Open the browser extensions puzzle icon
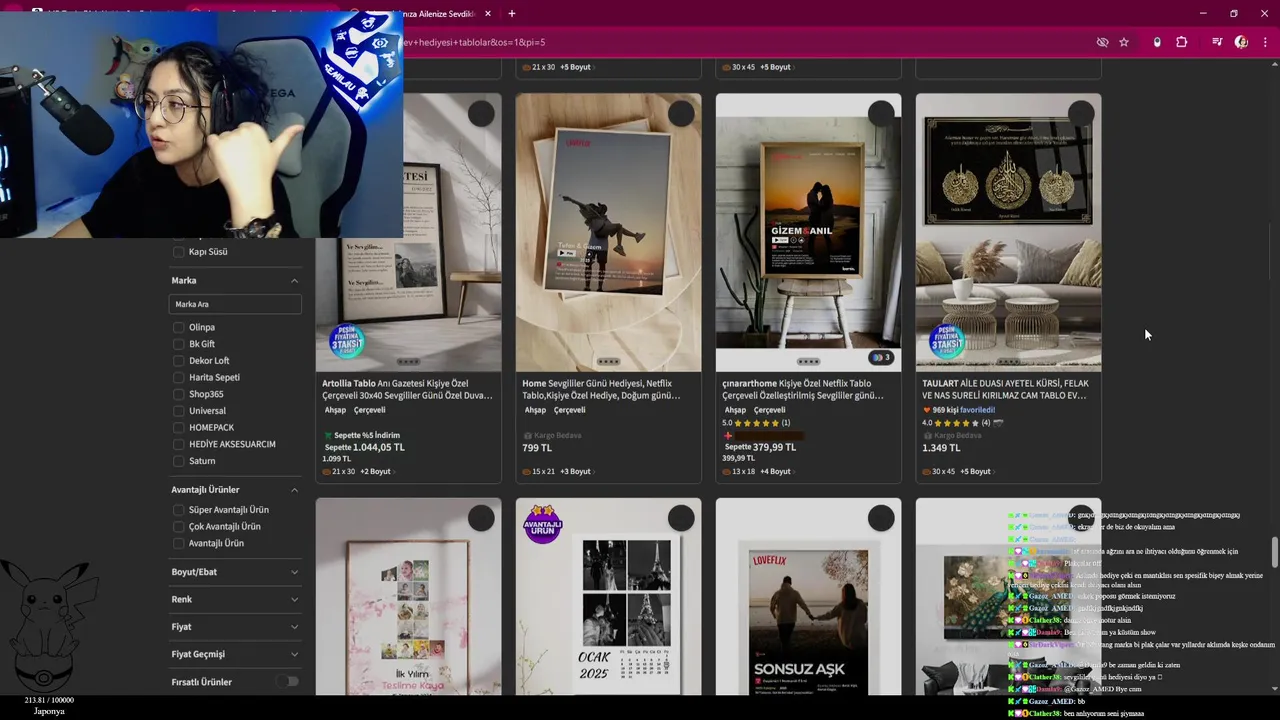The width and height of the screenshot is (1280, 720). pyautogui.click(x=1182, y=42)
